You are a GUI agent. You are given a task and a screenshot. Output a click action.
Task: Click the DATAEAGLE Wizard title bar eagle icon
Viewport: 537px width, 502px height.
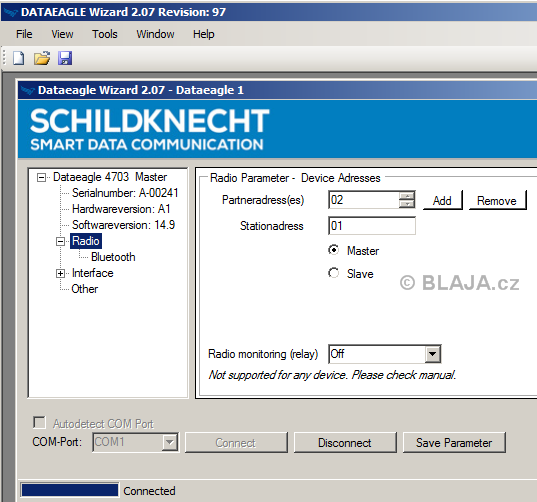[10, 12]
